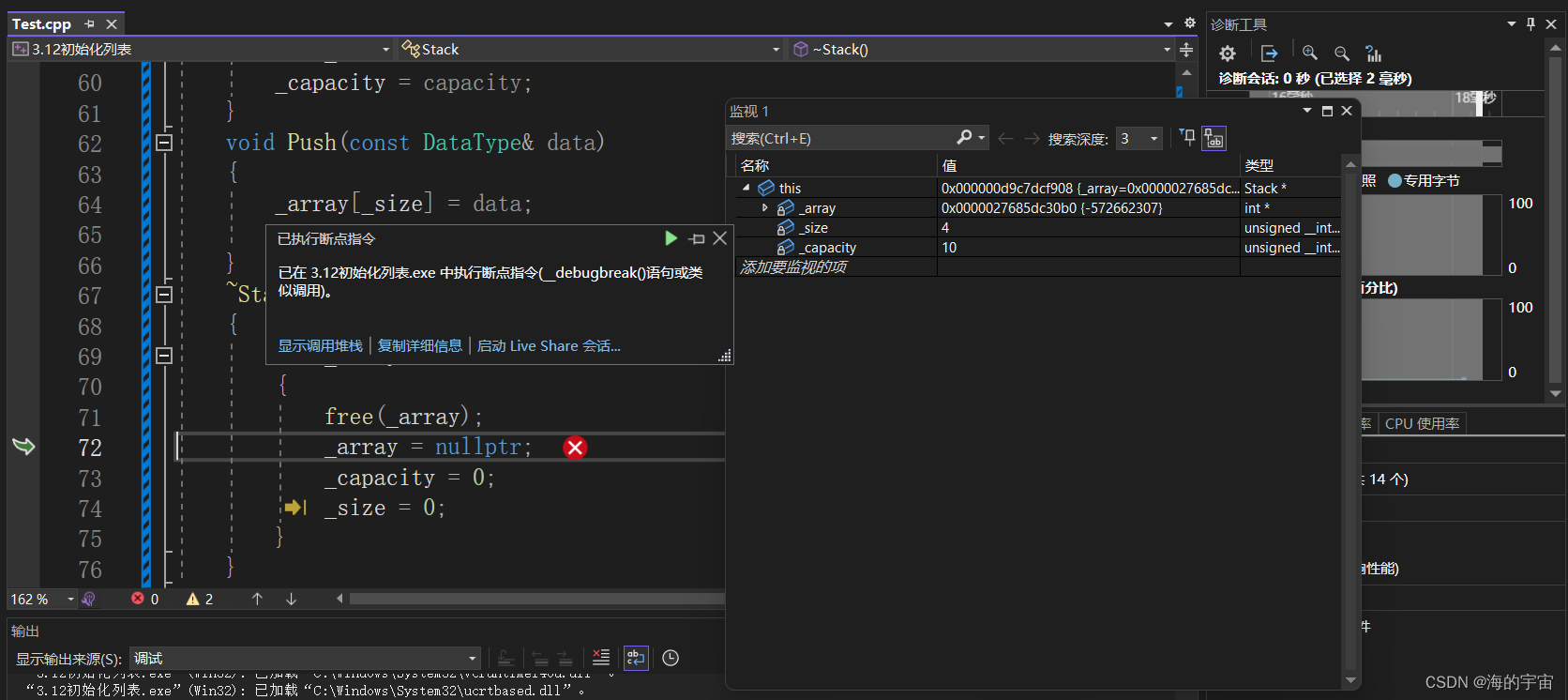Open the watch window options dropdown arrow

[1307, 111]
